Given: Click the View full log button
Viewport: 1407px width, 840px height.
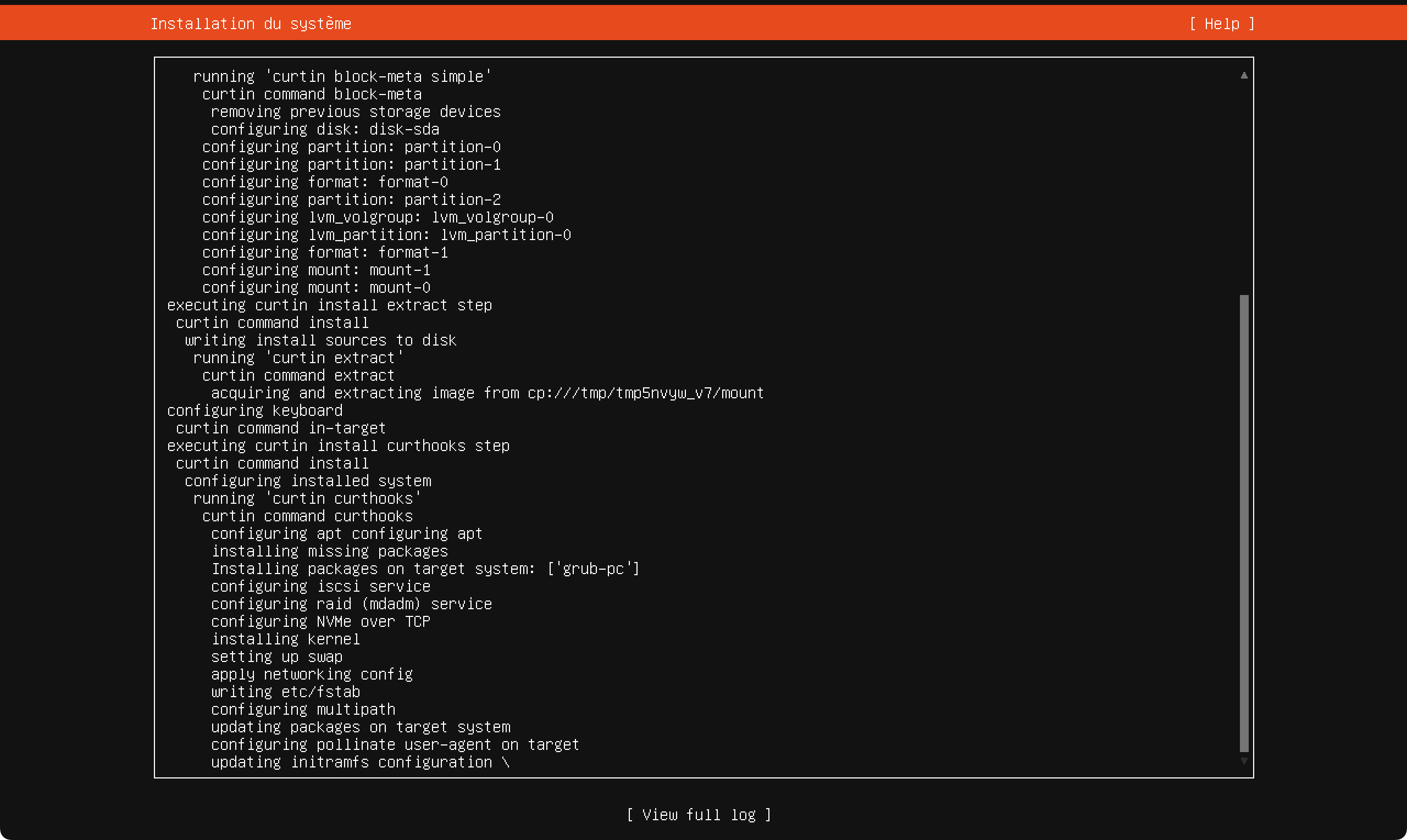Looking at the screenshot, I should click(699, 815).
